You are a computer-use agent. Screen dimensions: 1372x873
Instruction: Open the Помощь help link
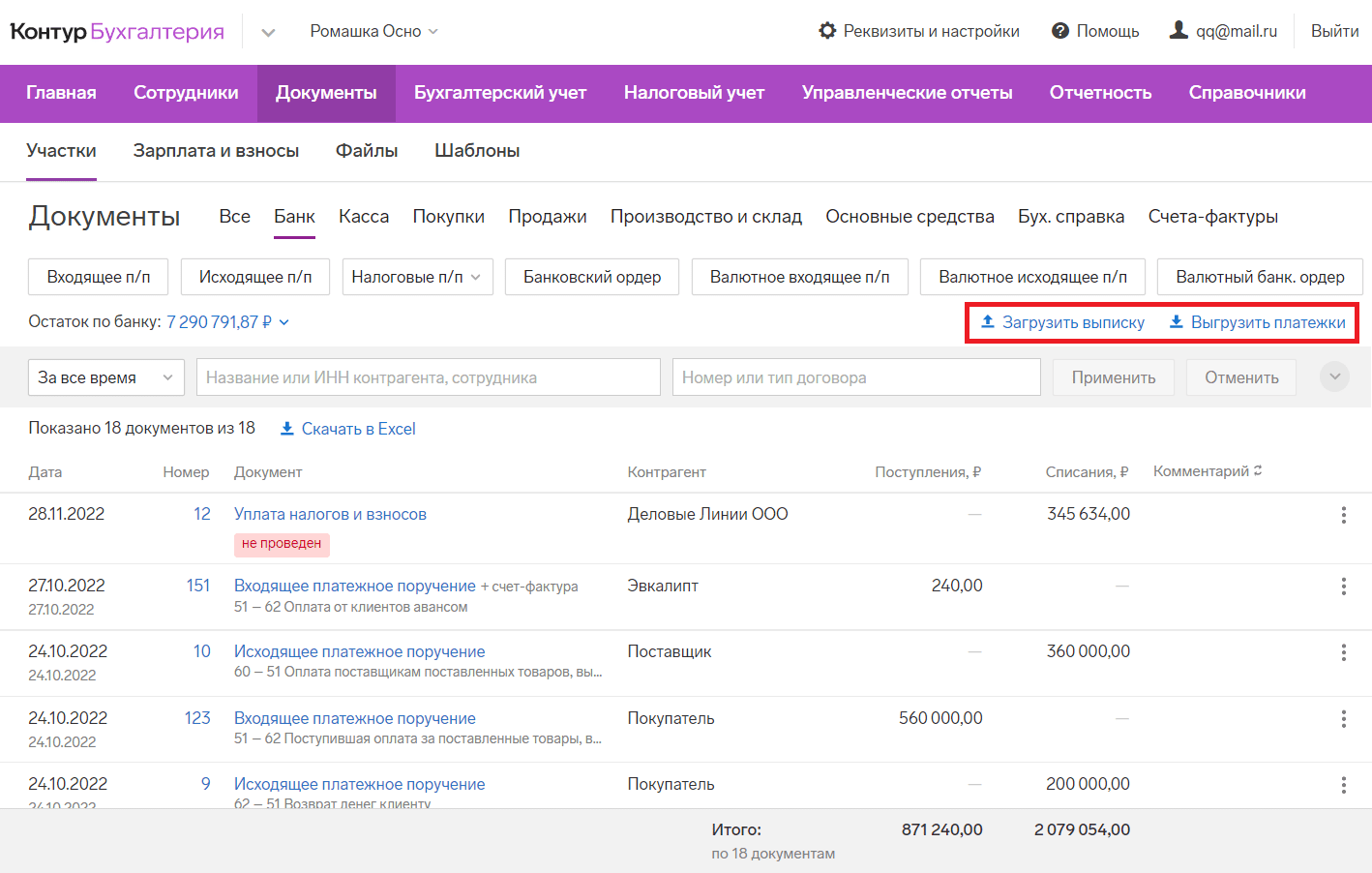point(1095,31)
